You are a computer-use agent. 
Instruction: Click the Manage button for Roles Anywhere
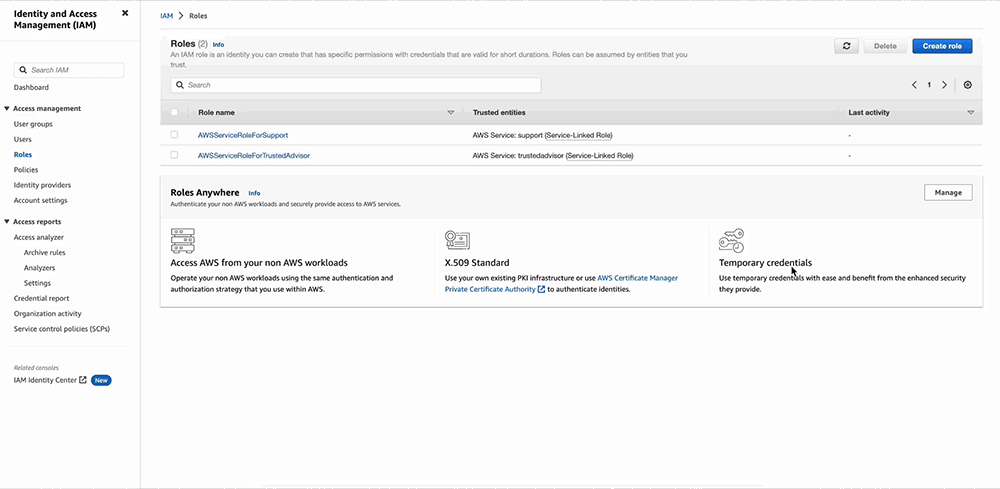click(x=948, y=193)
